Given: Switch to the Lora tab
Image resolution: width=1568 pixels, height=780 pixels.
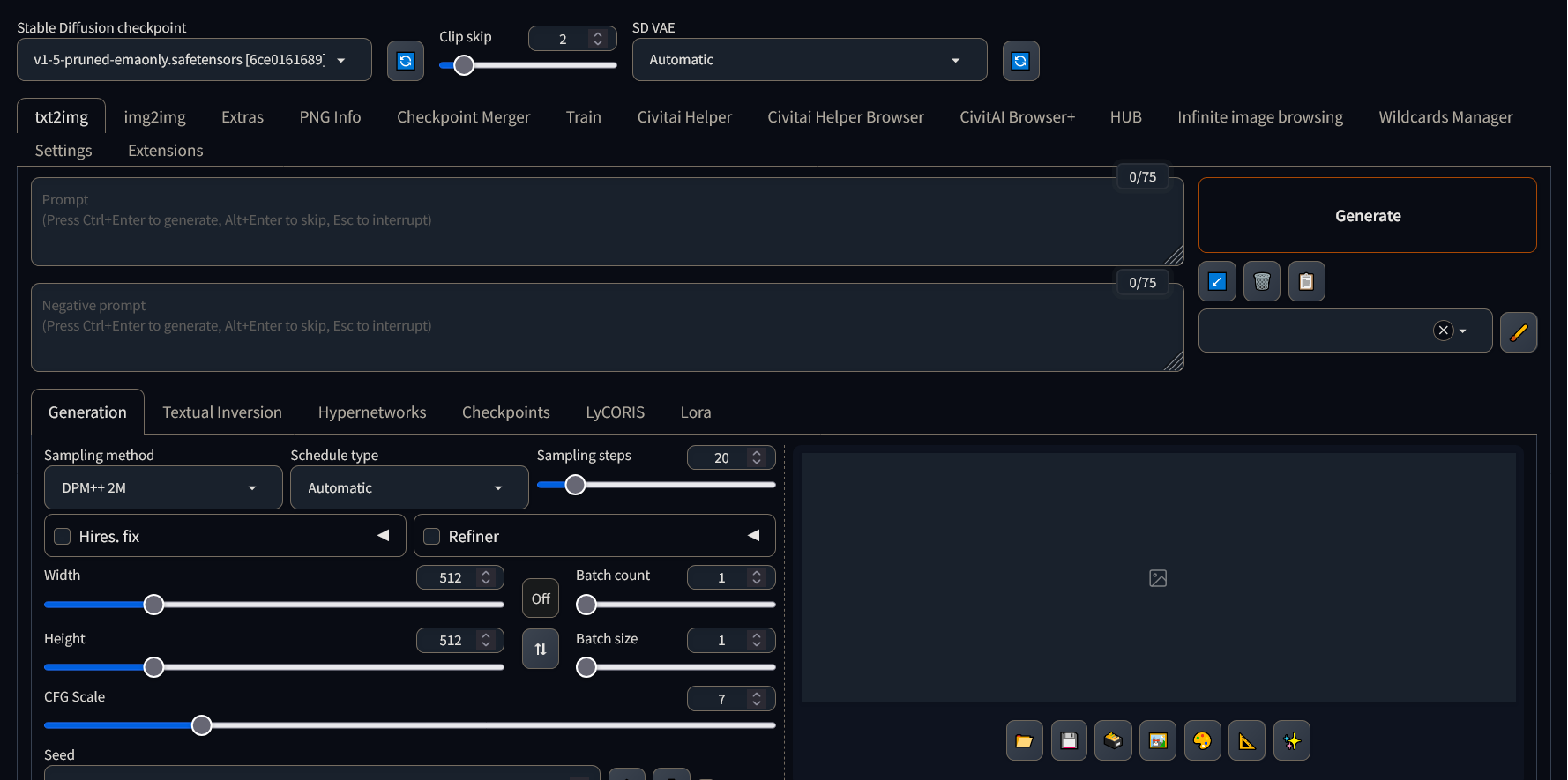Looking at the screenshot, I should click(x=696, y=412).
